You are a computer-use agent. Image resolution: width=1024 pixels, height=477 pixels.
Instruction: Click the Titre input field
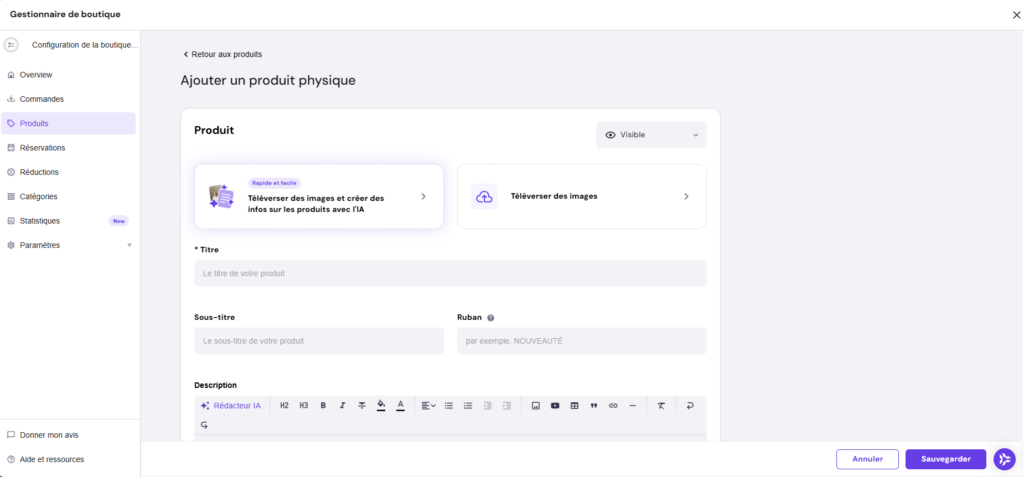pos(450,273)
